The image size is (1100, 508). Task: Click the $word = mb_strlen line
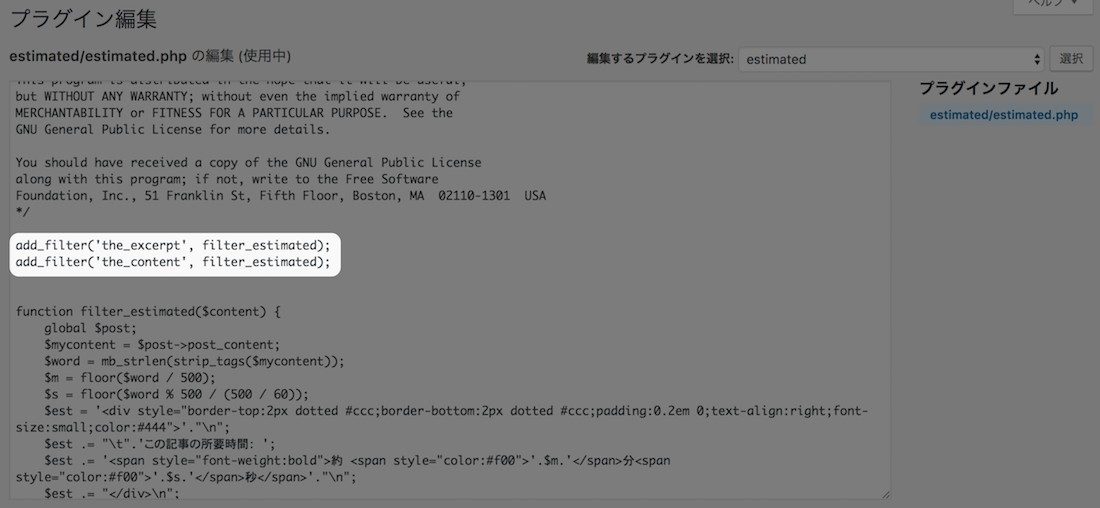coord(194,361)
